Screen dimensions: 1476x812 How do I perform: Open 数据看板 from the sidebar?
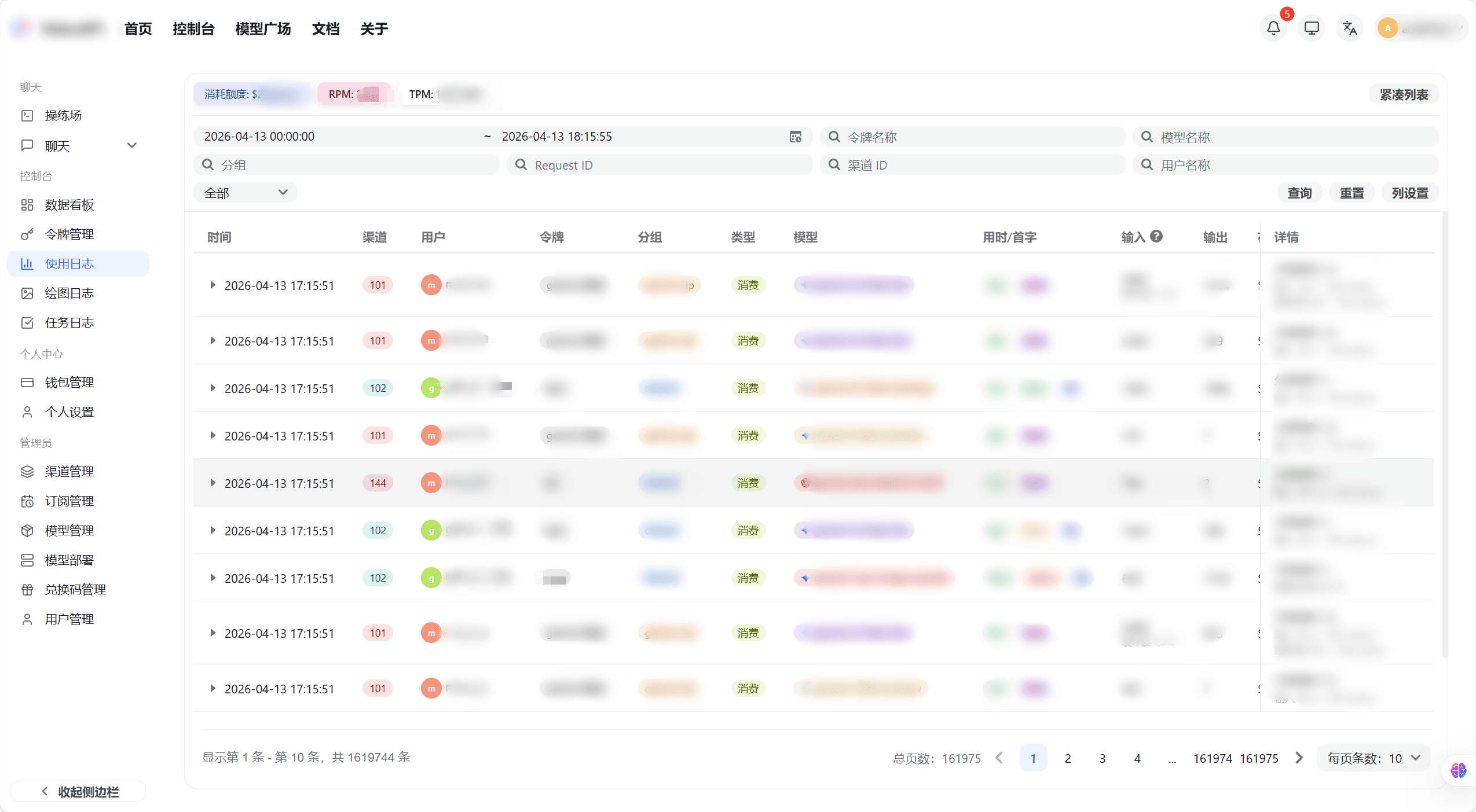tap(69, 205)
